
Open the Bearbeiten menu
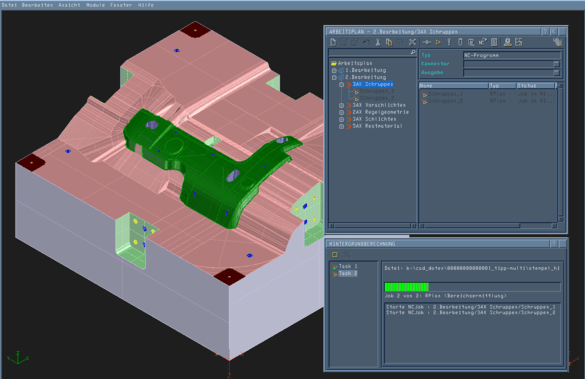[x=37, y=5]
